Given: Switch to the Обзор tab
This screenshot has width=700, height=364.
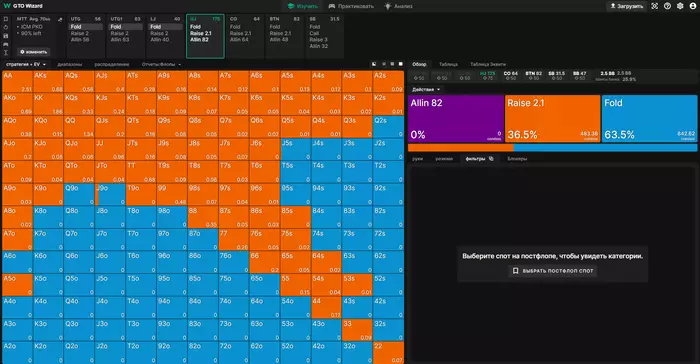Looking at the screenshot, I should [419, 64].
